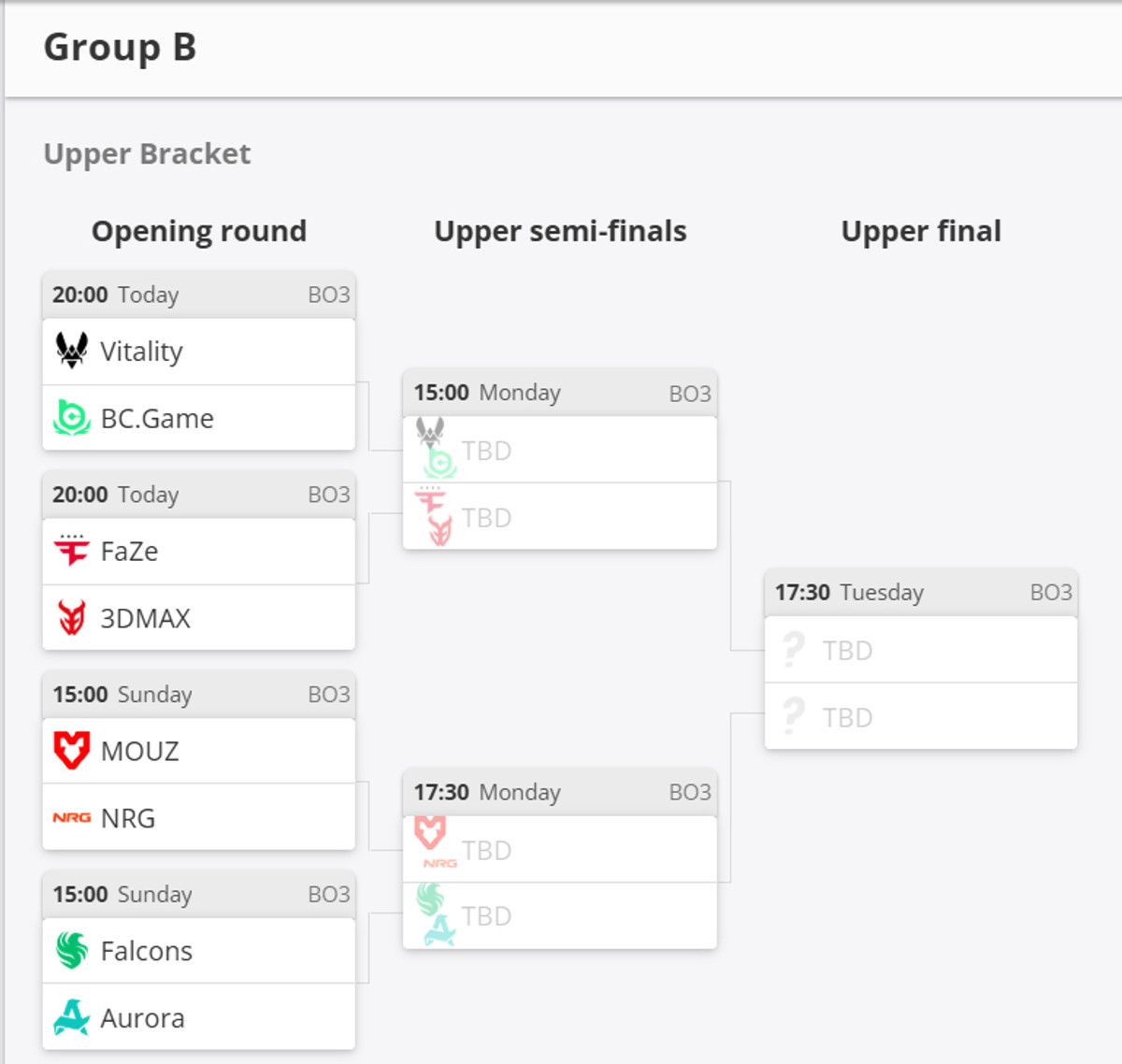Select the Aurora team name
The image size is (1122, 1064).
point(142,1018)
